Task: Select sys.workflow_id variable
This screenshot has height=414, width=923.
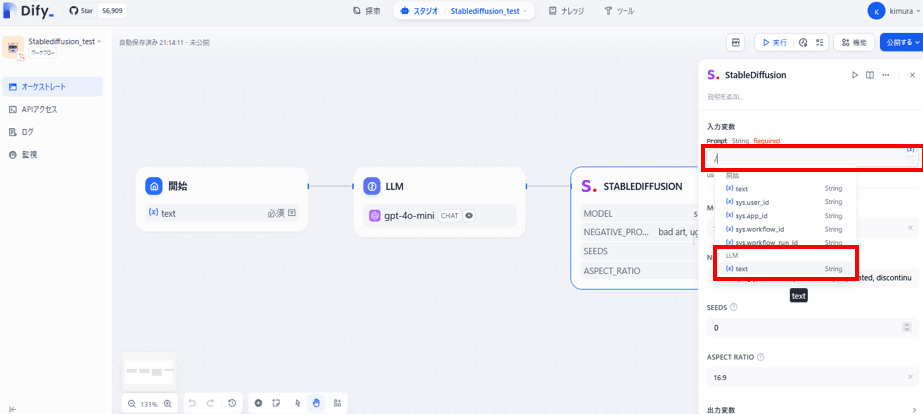Action: [x=785, y=229]
